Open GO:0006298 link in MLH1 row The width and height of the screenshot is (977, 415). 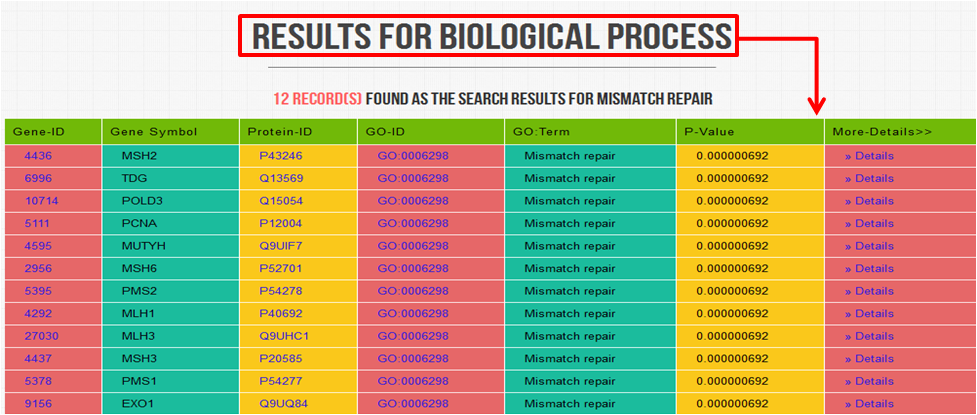coord(412,313)
